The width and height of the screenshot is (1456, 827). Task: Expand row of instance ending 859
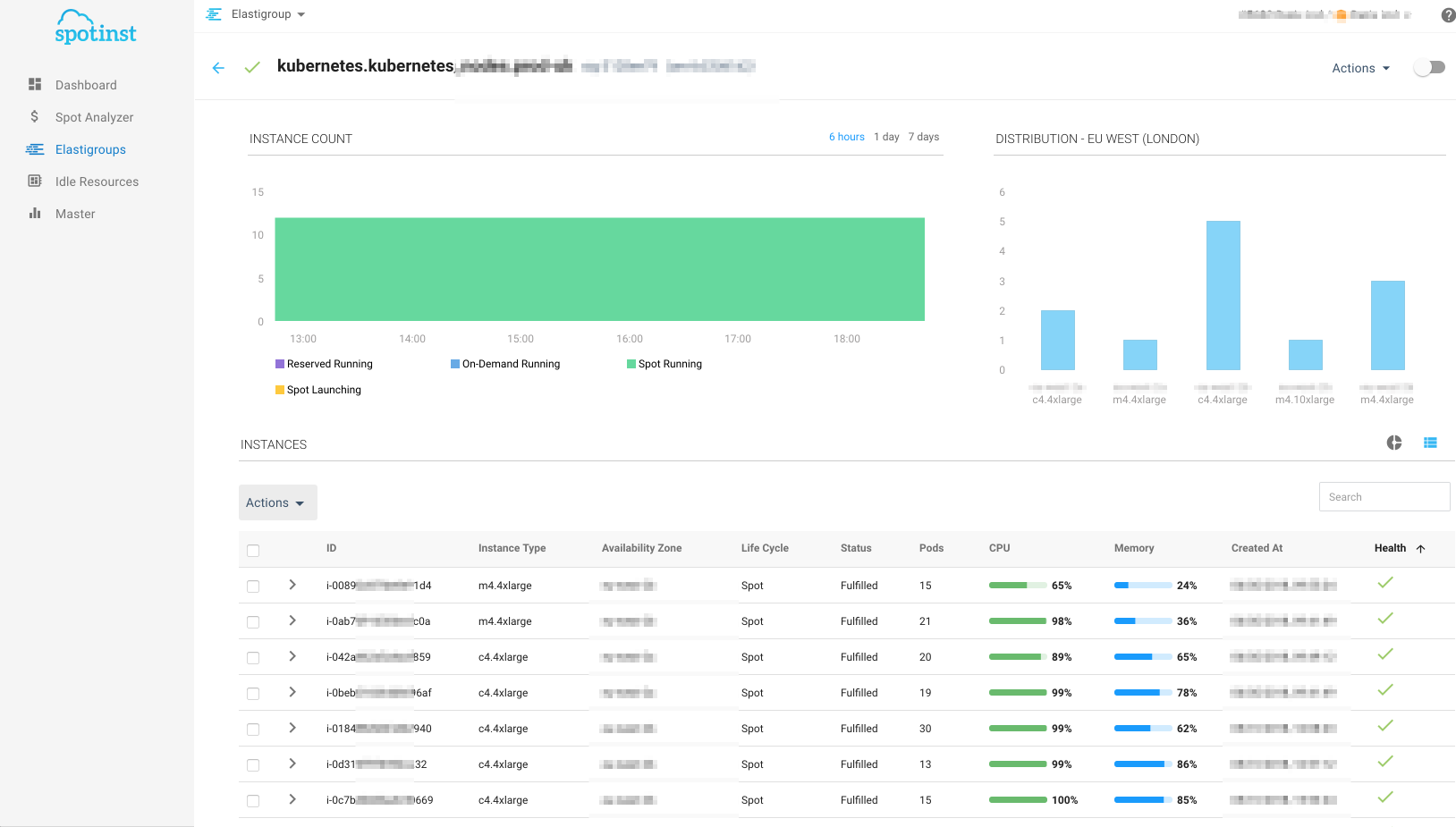[x=292, y=656]
